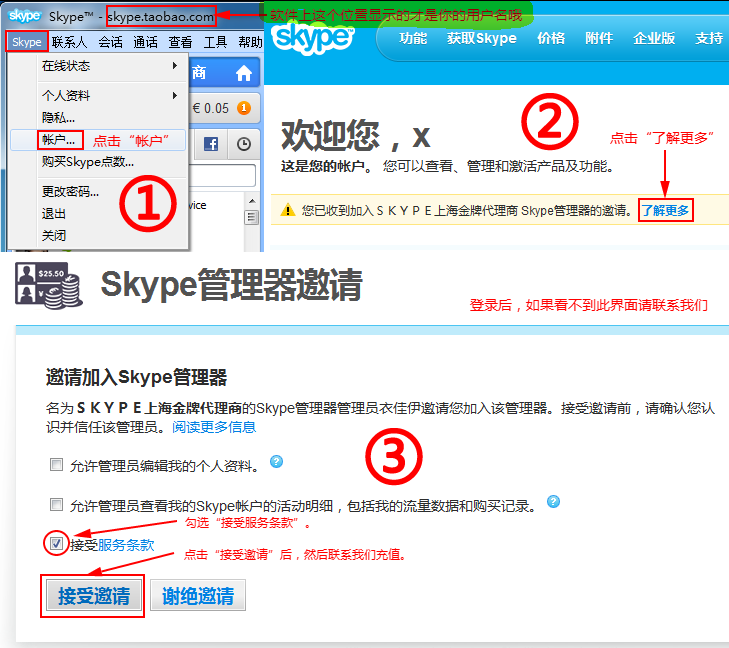Click the Skype home icon
Viewport: 729px width, 648px height.
tap(244, 73)
